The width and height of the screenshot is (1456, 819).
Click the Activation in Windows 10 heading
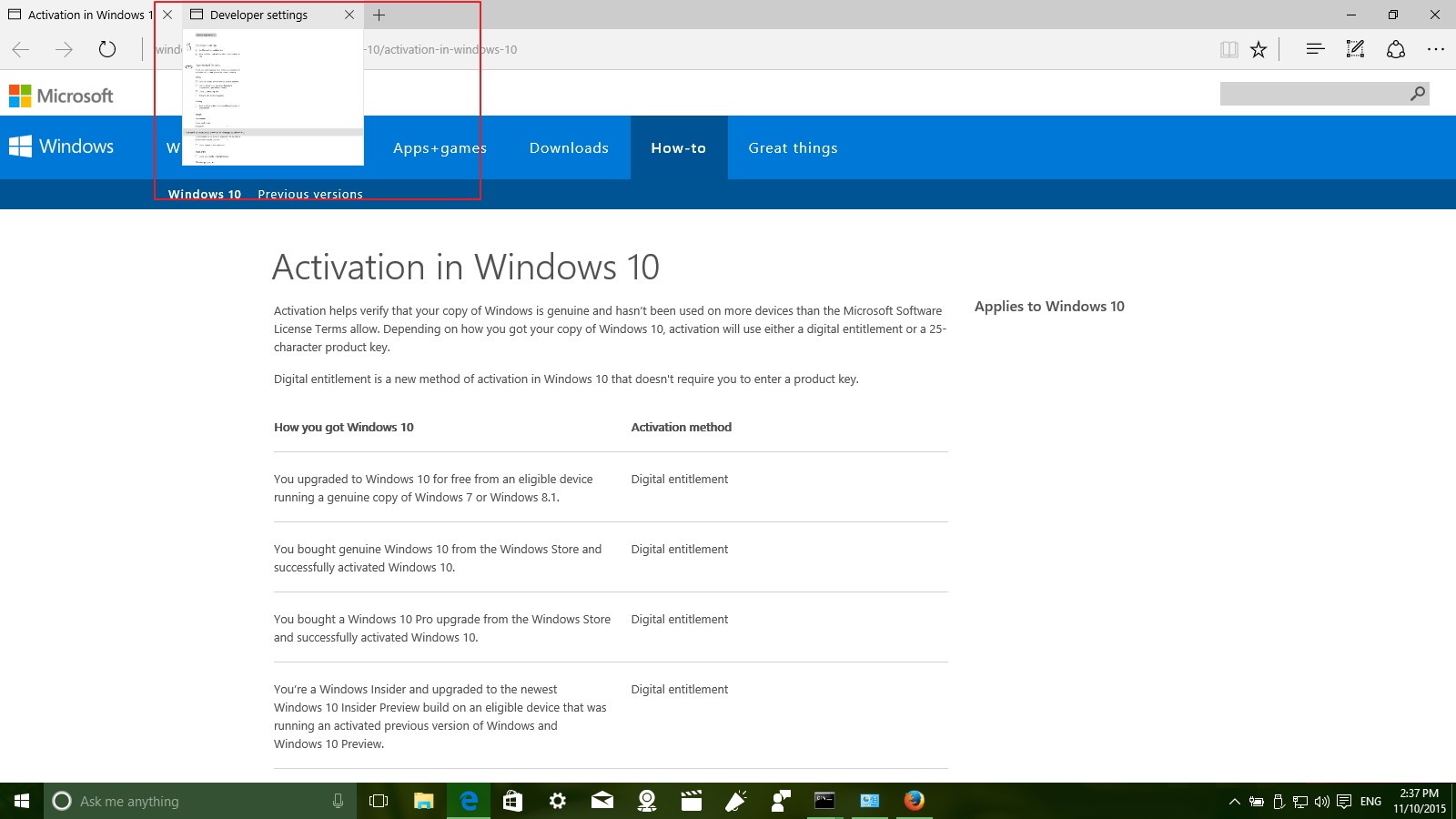[466, 267]
